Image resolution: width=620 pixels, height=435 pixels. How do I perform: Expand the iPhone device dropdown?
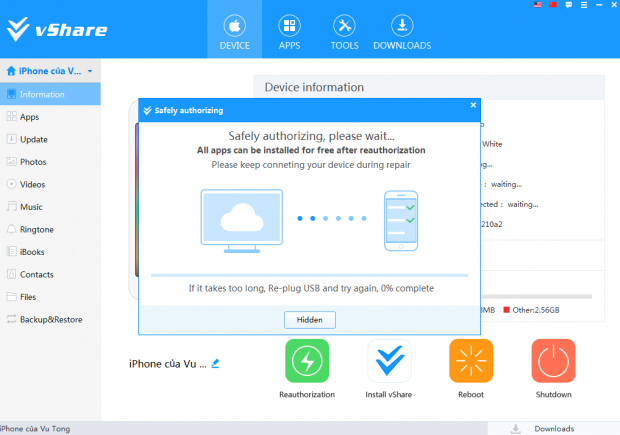[90, 72]
